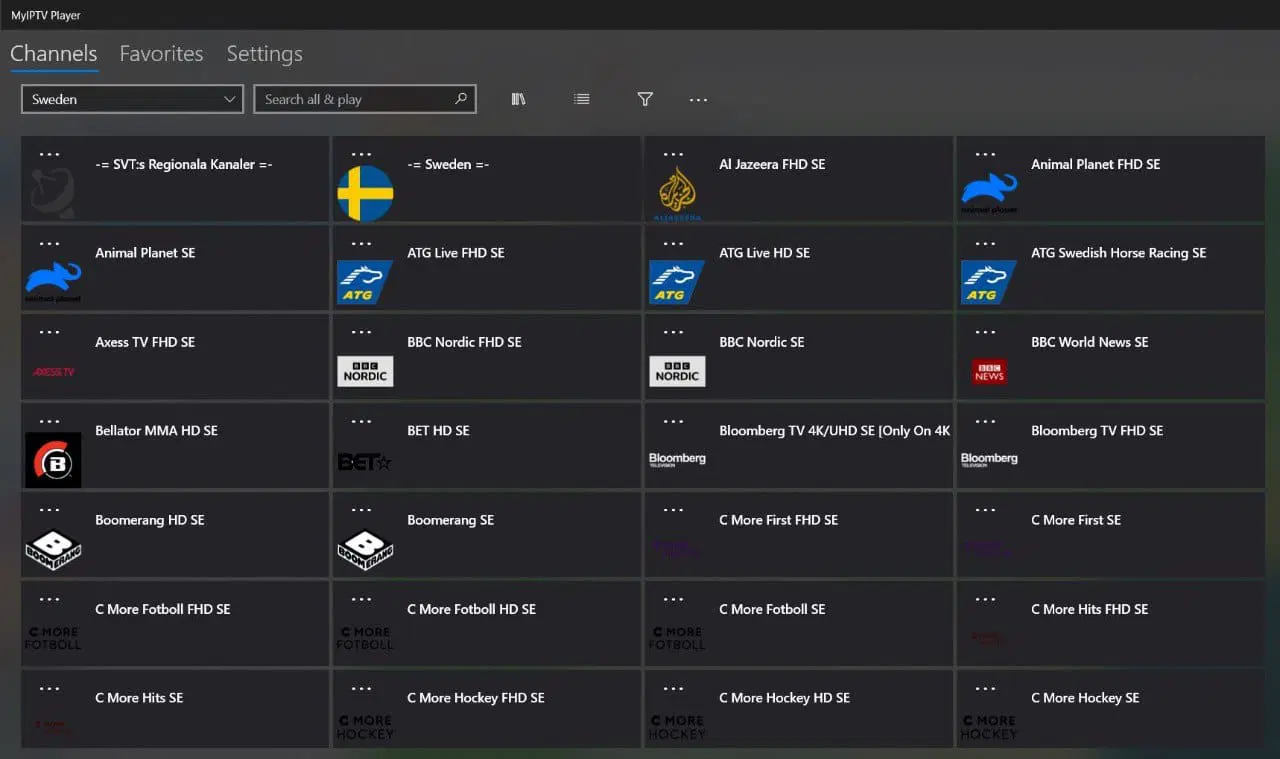The image size is (1280, 759).
Task: Click the Sweden flag channel logo
Action: (x=365, y=193)
